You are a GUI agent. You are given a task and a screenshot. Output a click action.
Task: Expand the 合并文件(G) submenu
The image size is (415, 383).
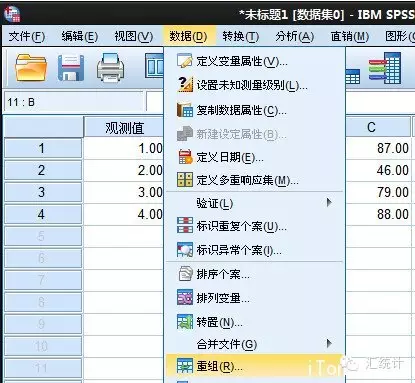click(x=255, y=344)
